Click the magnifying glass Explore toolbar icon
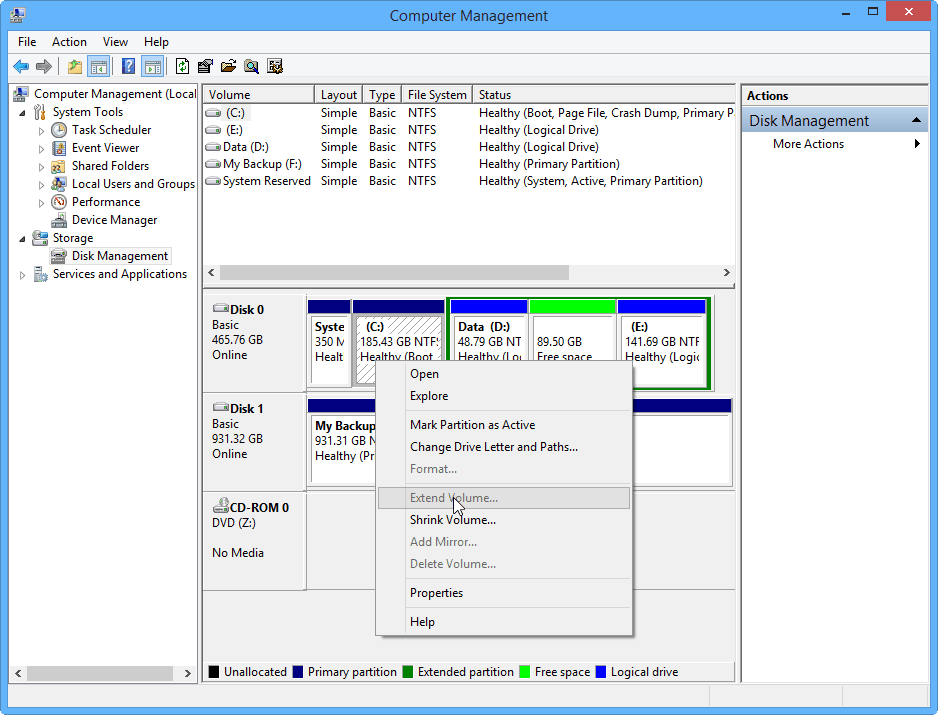 pos(251,66)
